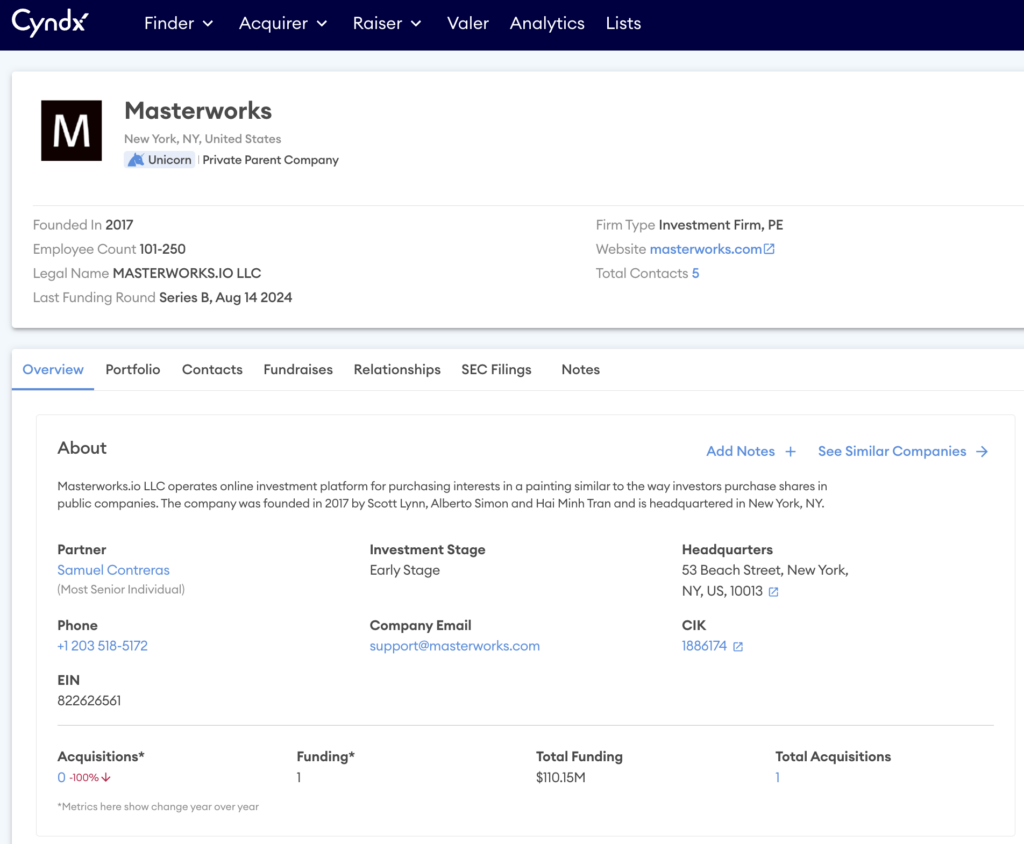Click Total Funding value $110.15M

coord(560,777)
